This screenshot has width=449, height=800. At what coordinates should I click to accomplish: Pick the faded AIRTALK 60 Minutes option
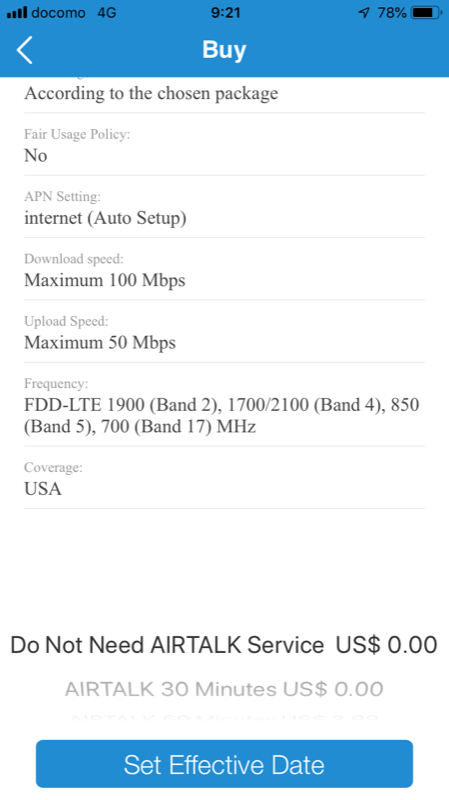(x=224, y=719)
